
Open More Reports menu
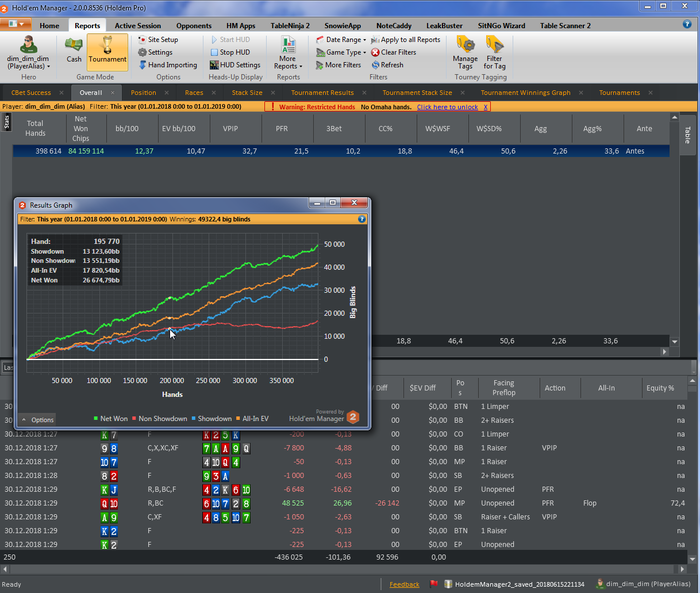coord(288,53)
